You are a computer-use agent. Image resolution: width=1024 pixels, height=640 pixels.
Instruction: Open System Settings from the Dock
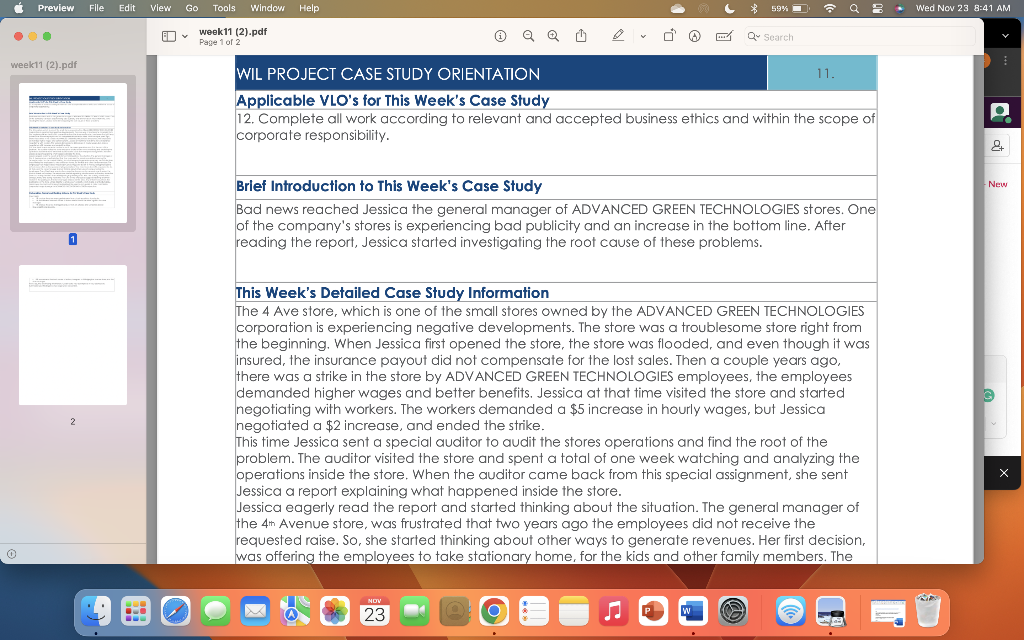click(x=733, y=612)
